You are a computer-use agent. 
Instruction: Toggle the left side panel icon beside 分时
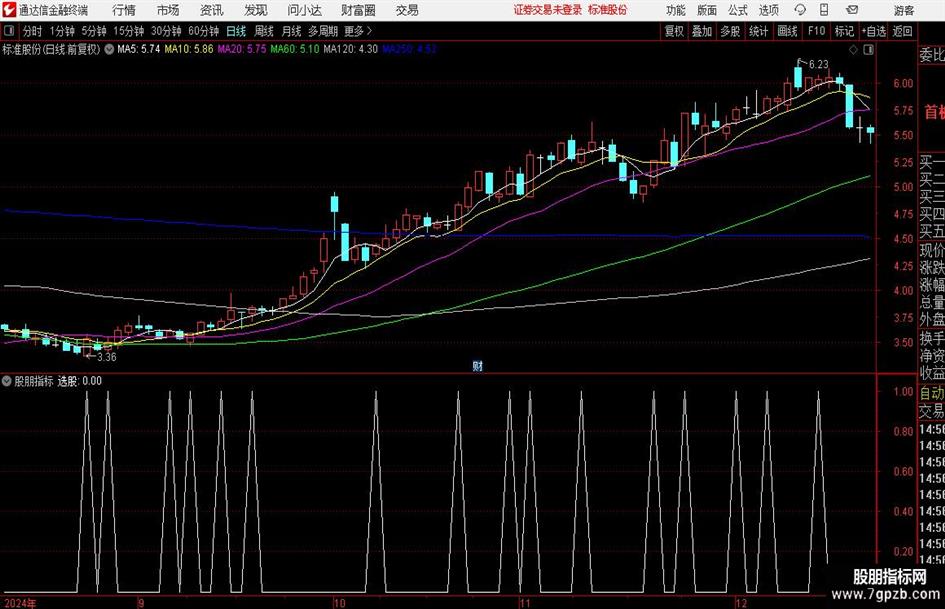coord(9,31)
